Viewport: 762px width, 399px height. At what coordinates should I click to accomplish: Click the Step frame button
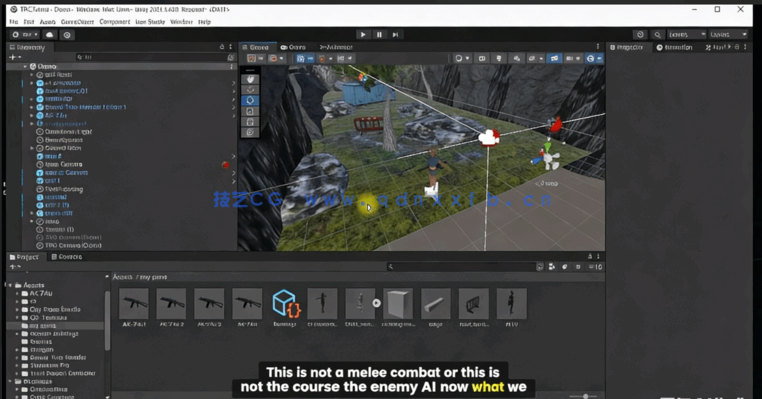(396, 35)
